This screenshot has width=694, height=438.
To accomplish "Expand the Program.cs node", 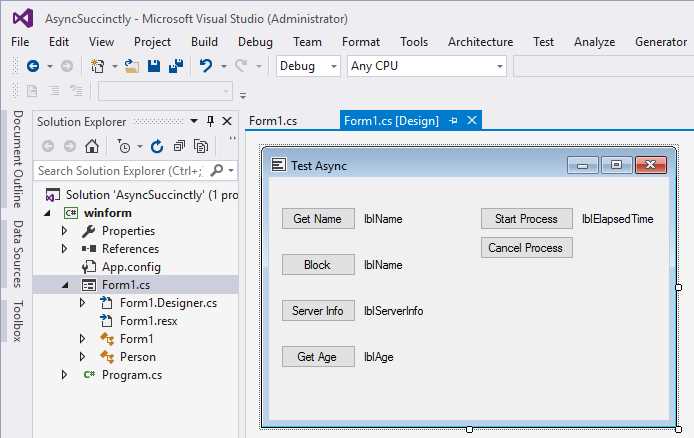I will (x=65, y=375).
